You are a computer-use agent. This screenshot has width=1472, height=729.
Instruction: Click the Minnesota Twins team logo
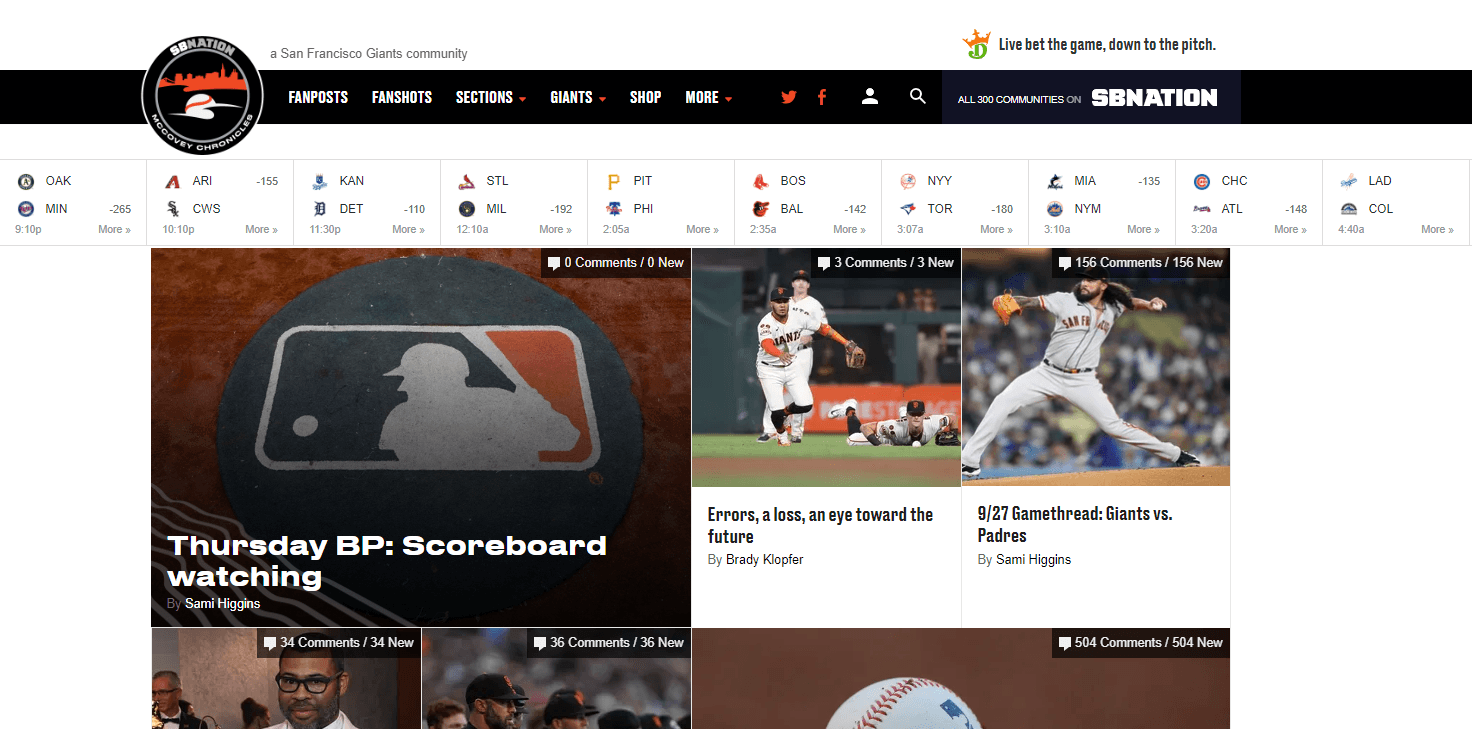point(26,209)
